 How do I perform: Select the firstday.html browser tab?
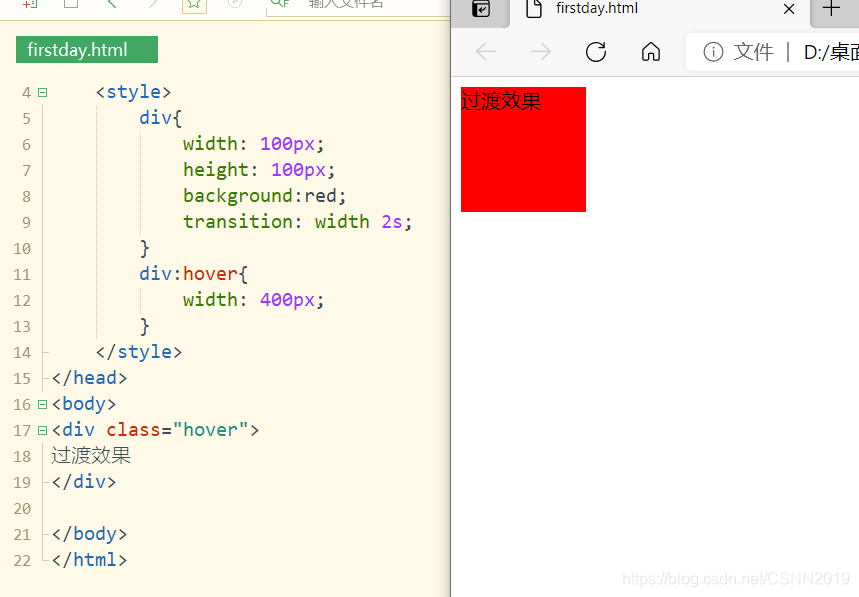[x=660, y=11]
